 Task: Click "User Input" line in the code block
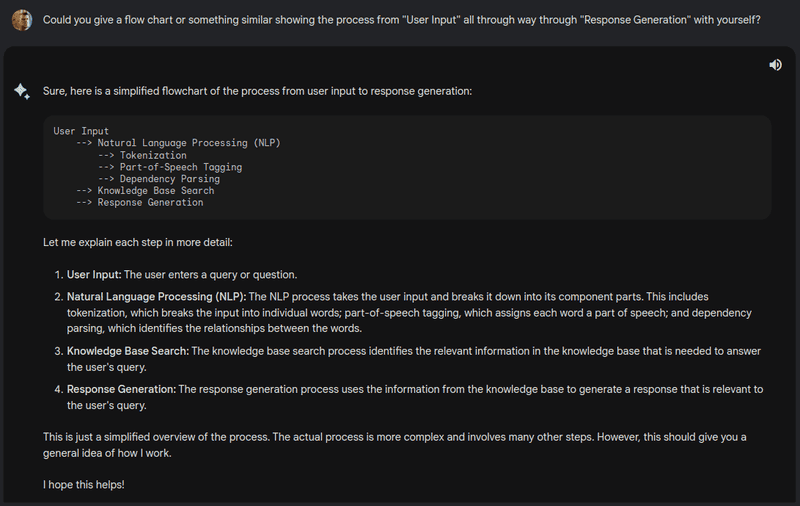(x=81, y=131)
